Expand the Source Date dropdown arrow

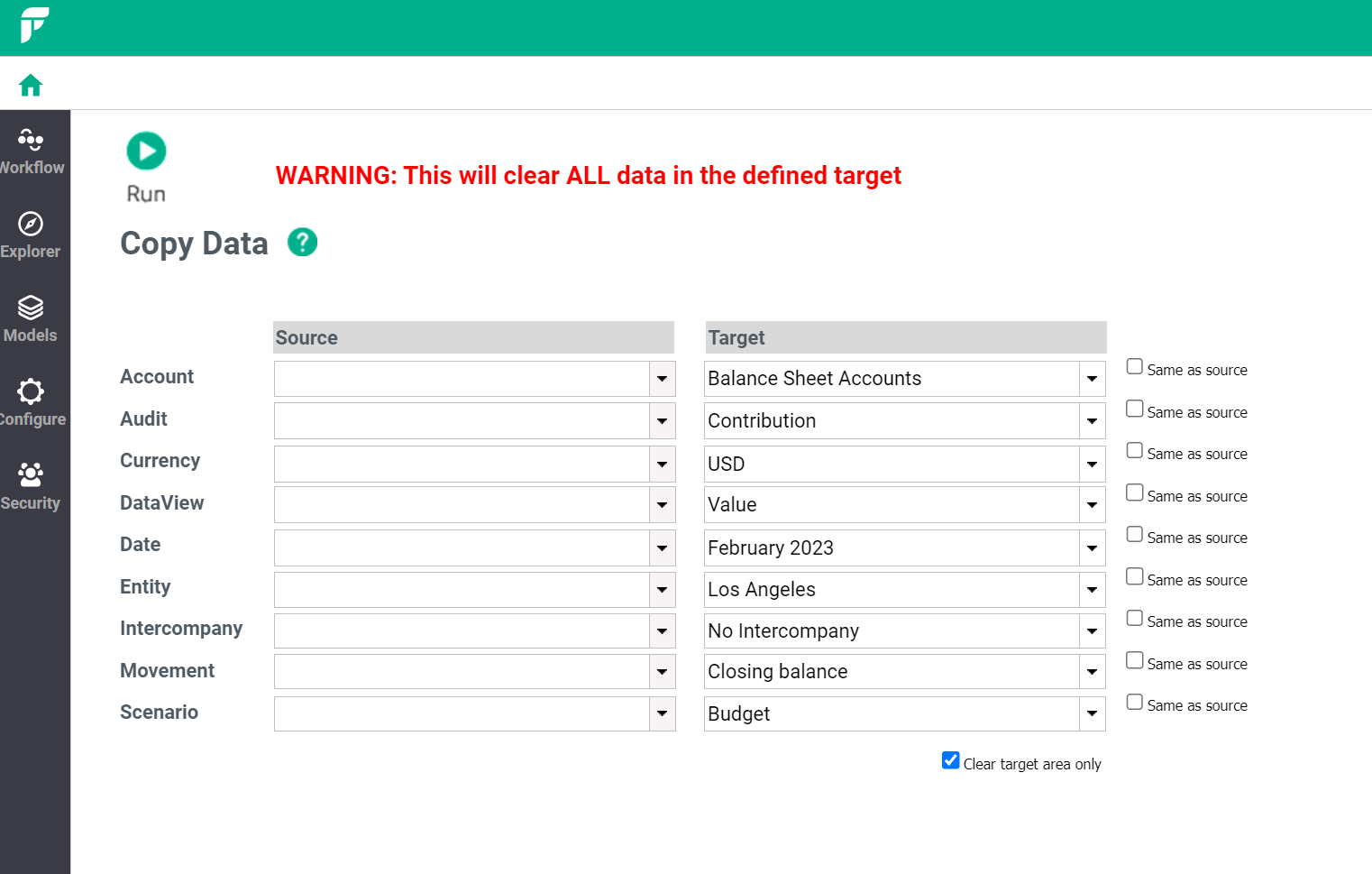(662, 547)
